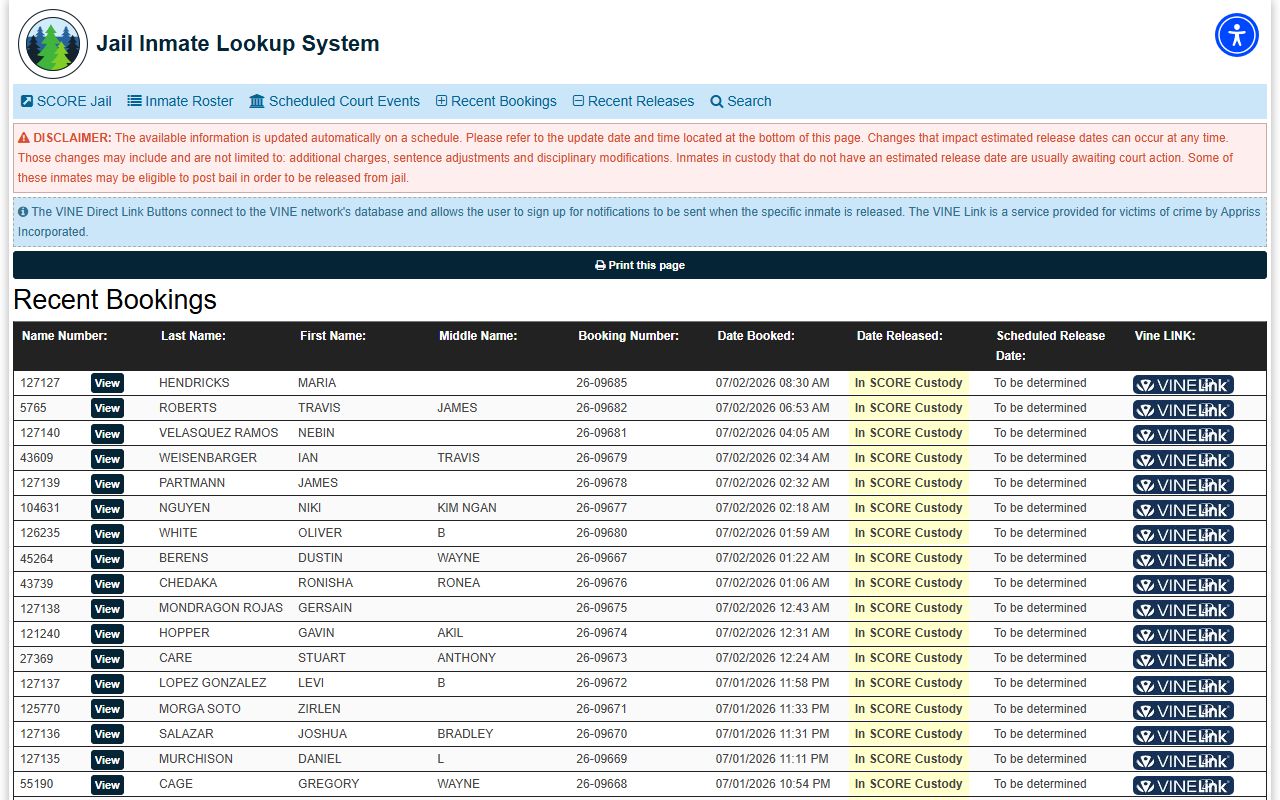Click the first name GERSAIN
The width and height of the screenshot is (1280, 800).
coord(325,608)
